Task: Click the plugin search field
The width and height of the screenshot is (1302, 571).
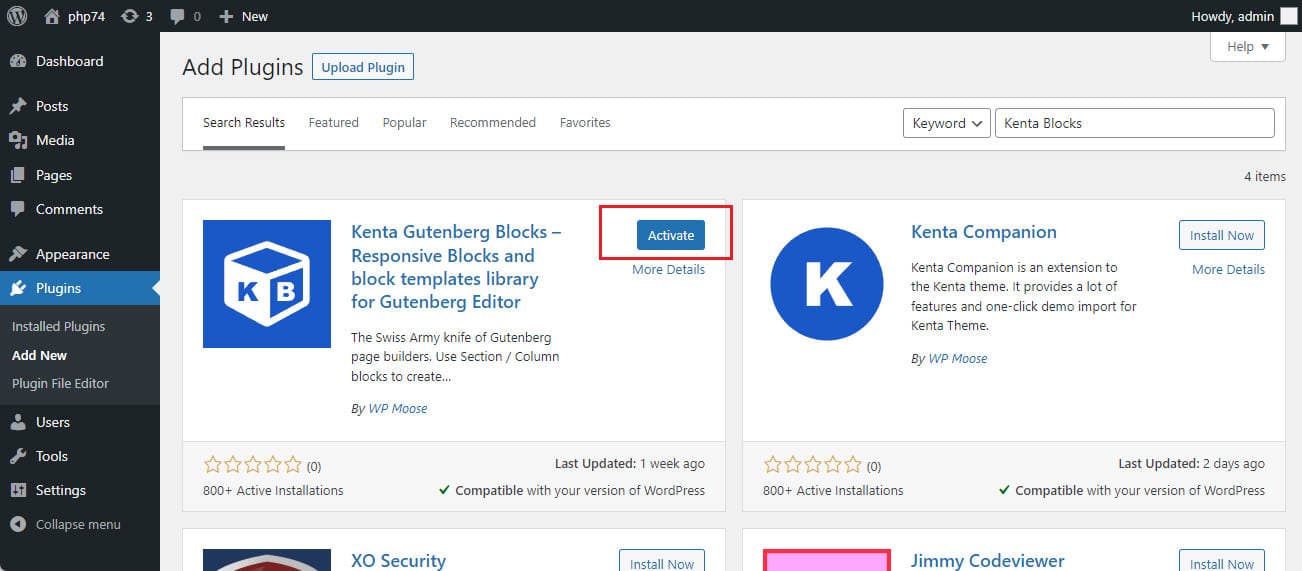Action: (1135, 123)
